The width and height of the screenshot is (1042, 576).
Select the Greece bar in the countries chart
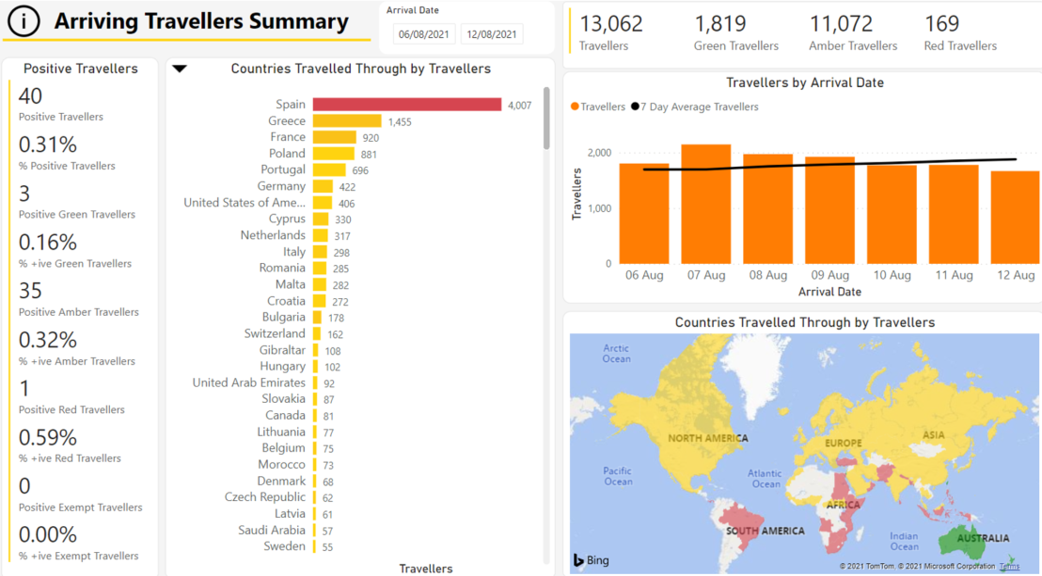[x=346, y=121]
